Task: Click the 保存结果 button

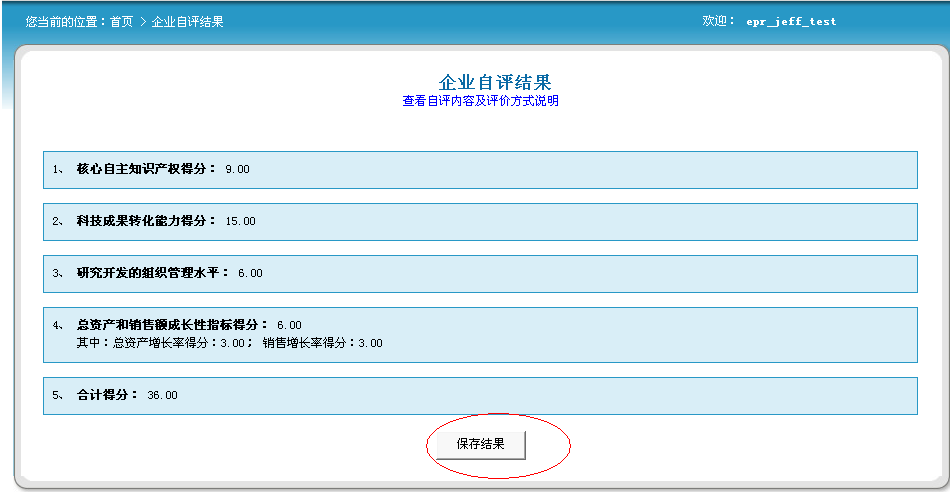Action: click(x=480, y=444)
